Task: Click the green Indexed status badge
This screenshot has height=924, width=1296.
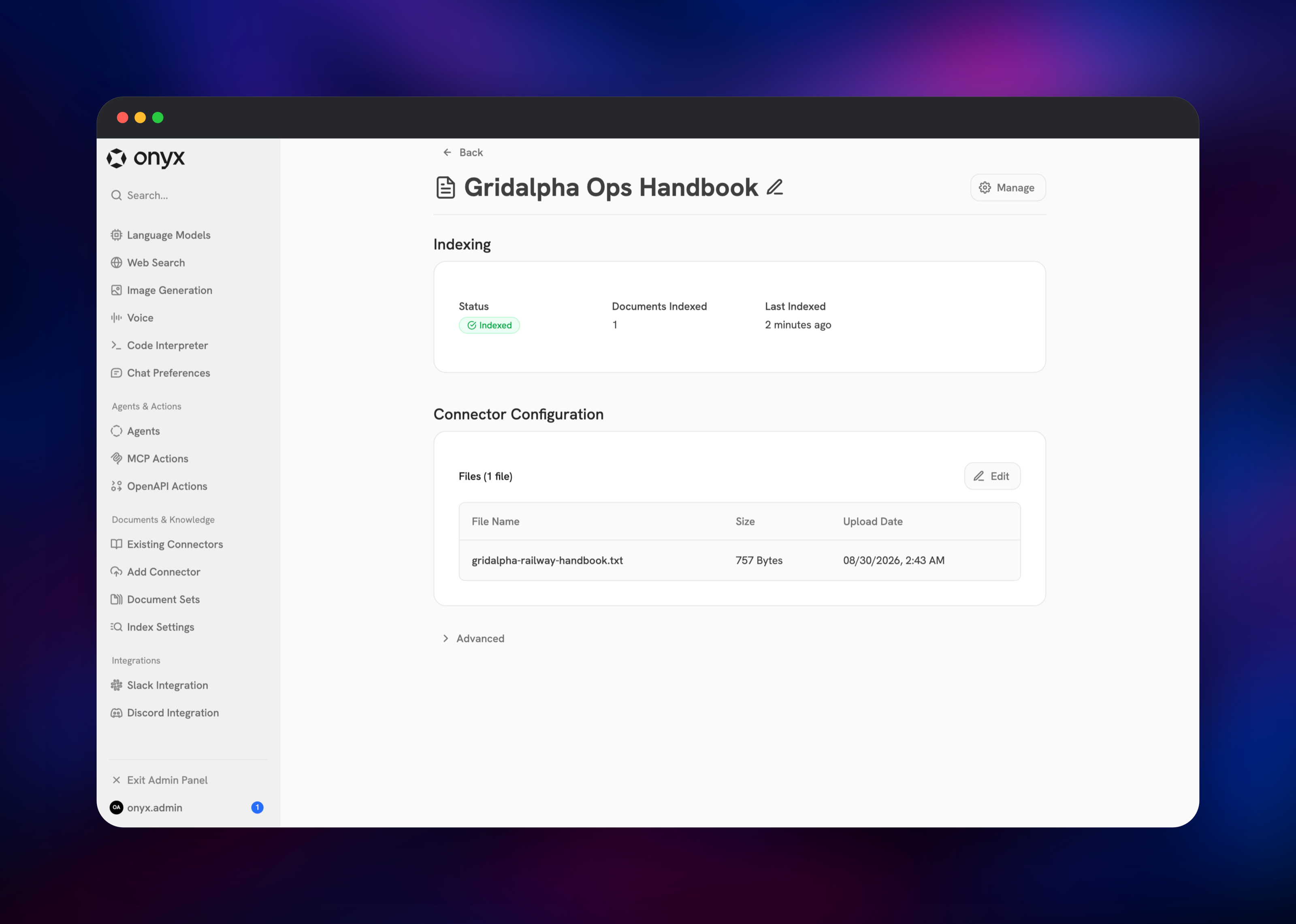Action: 489,326
